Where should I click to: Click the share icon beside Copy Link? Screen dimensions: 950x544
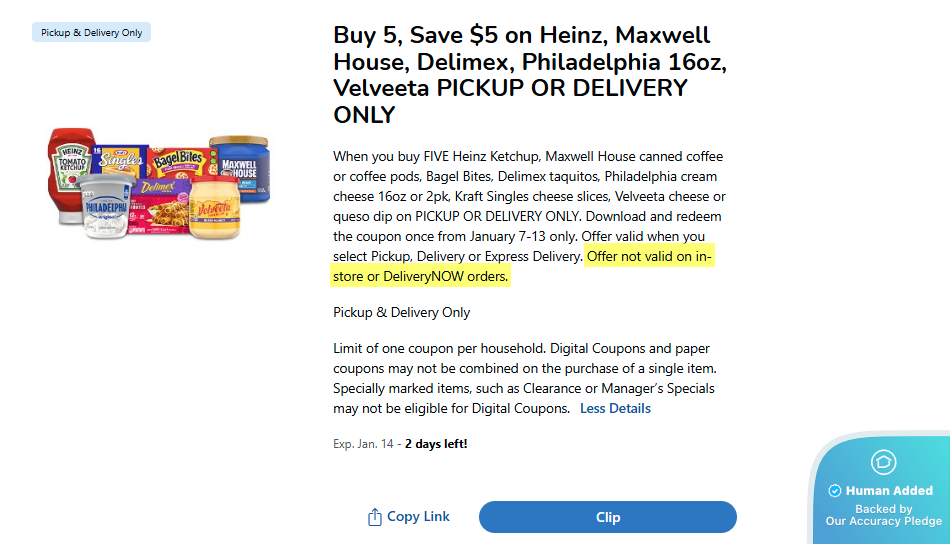click(375, 517)
